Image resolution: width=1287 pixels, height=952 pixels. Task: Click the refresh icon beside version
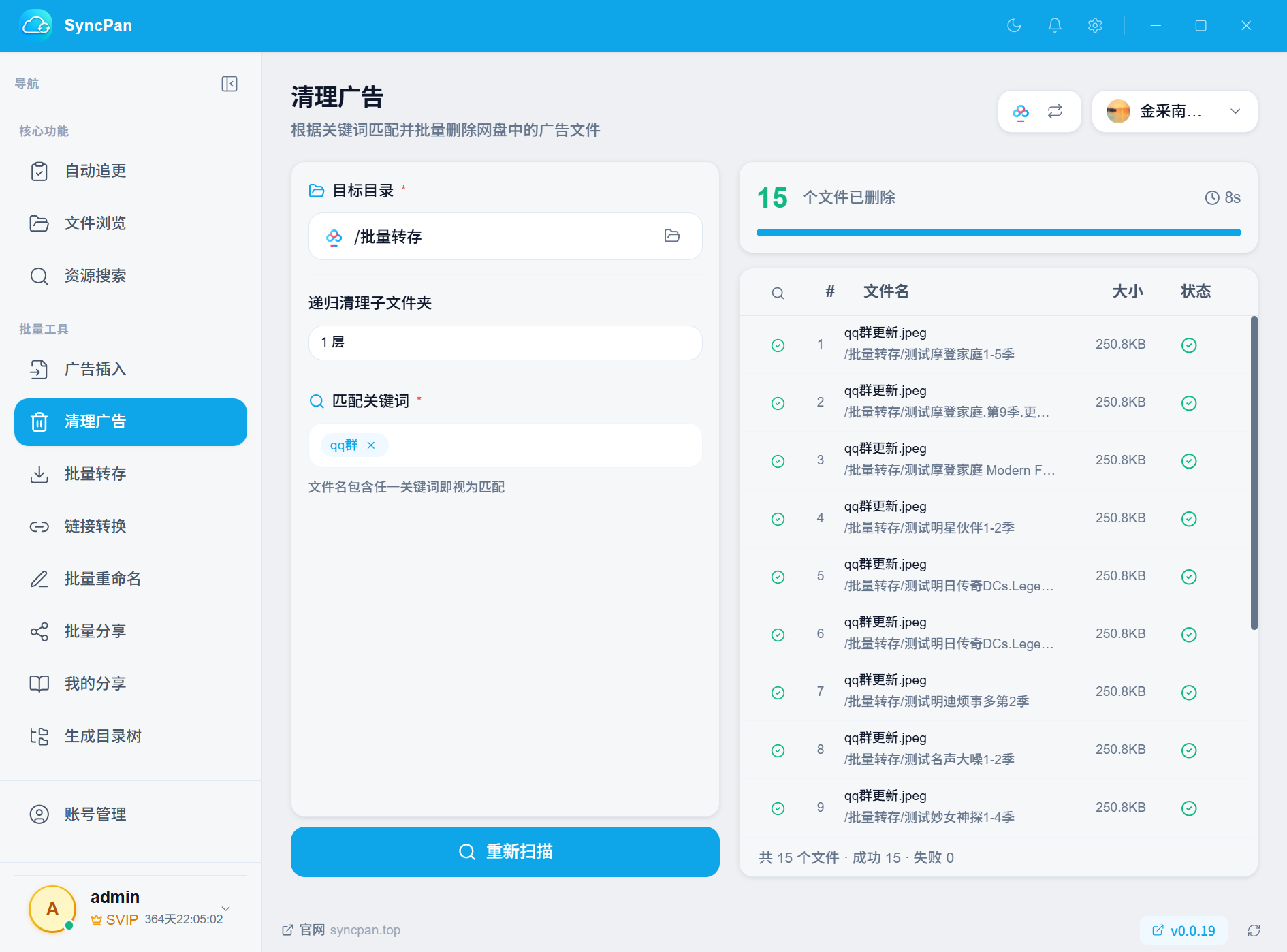click(1254, 930)
